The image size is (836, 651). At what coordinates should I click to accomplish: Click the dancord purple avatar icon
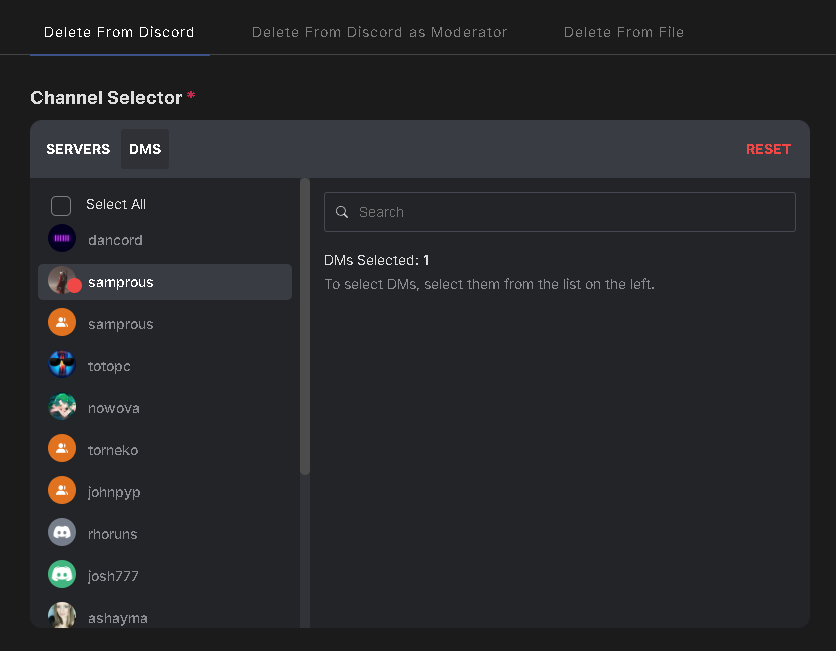(62, 238)
